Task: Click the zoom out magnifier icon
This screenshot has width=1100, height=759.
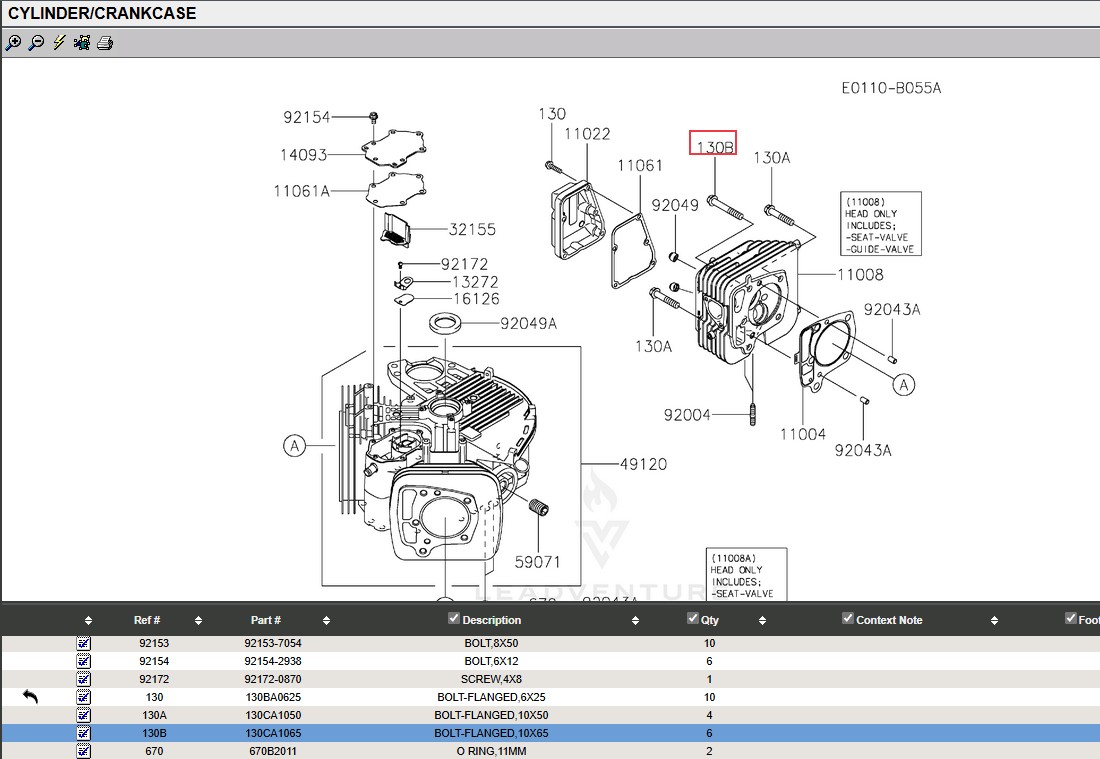Action: click(36, 43)
